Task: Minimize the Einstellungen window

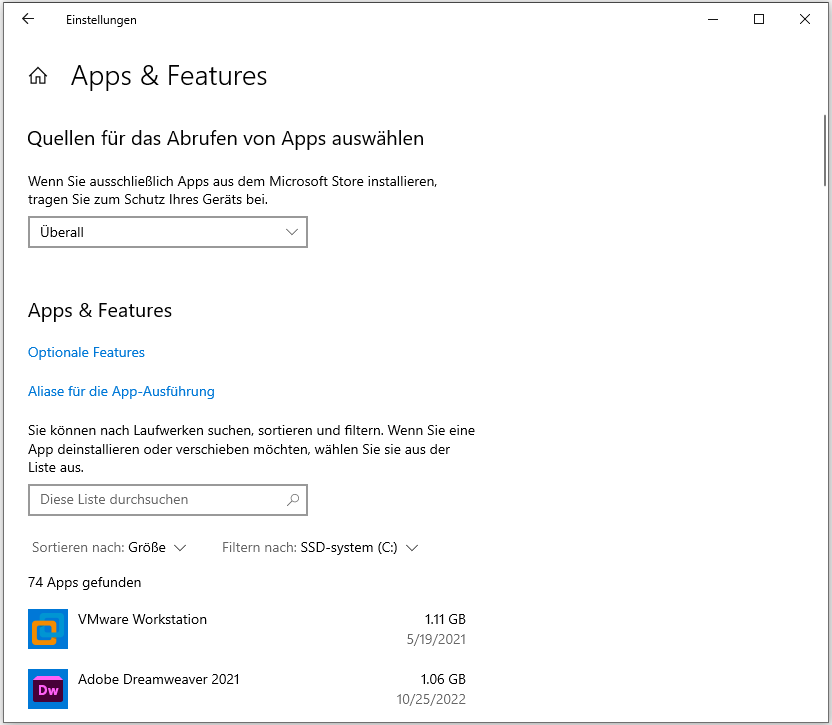Action: pos(712,19)
